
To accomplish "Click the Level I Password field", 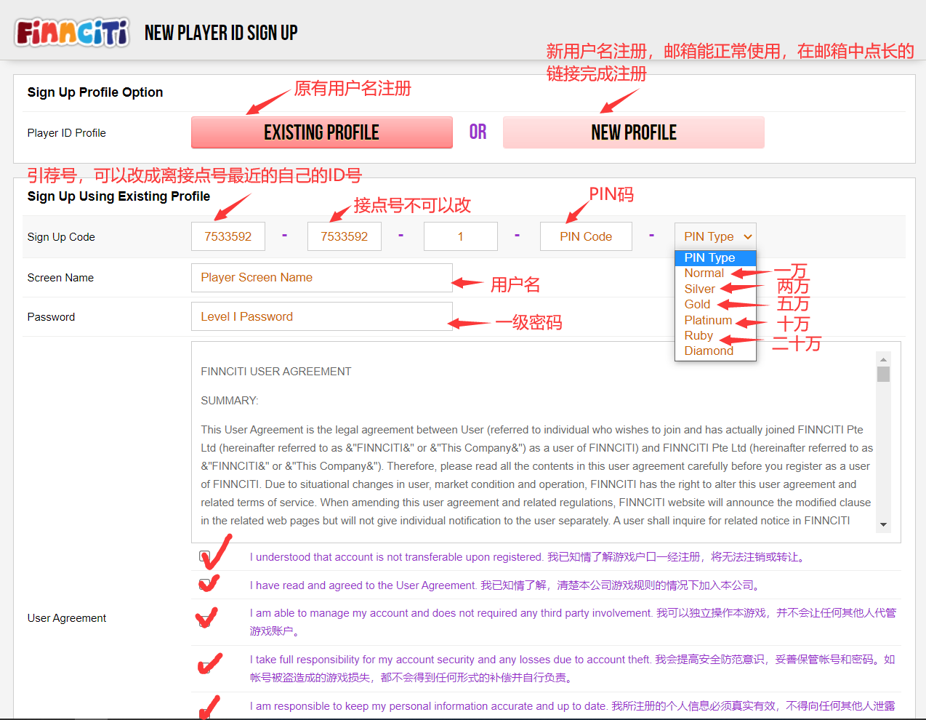I will click(322, 317).
